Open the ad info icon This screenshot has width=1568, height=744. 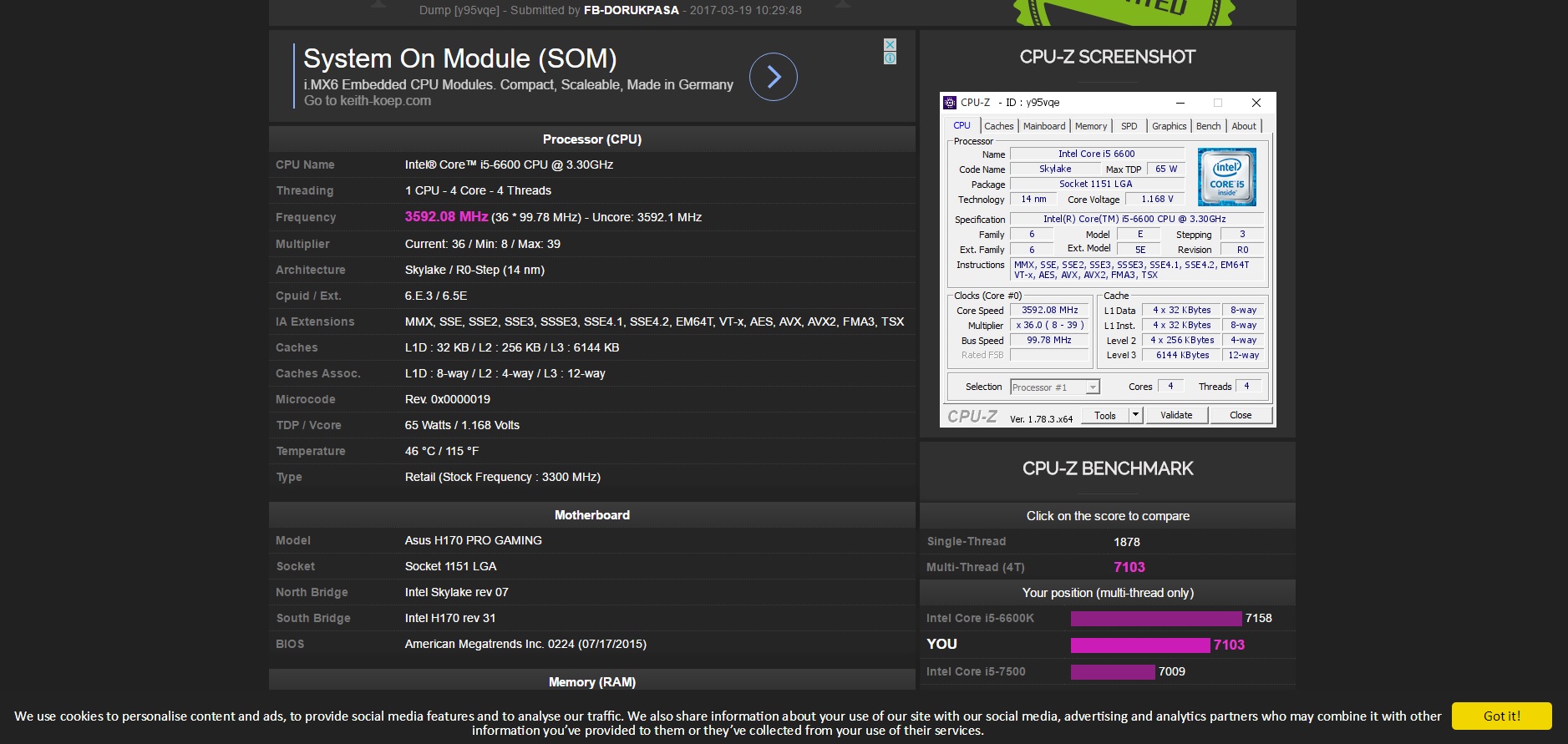pyautogui.click(x=890, y=58)
